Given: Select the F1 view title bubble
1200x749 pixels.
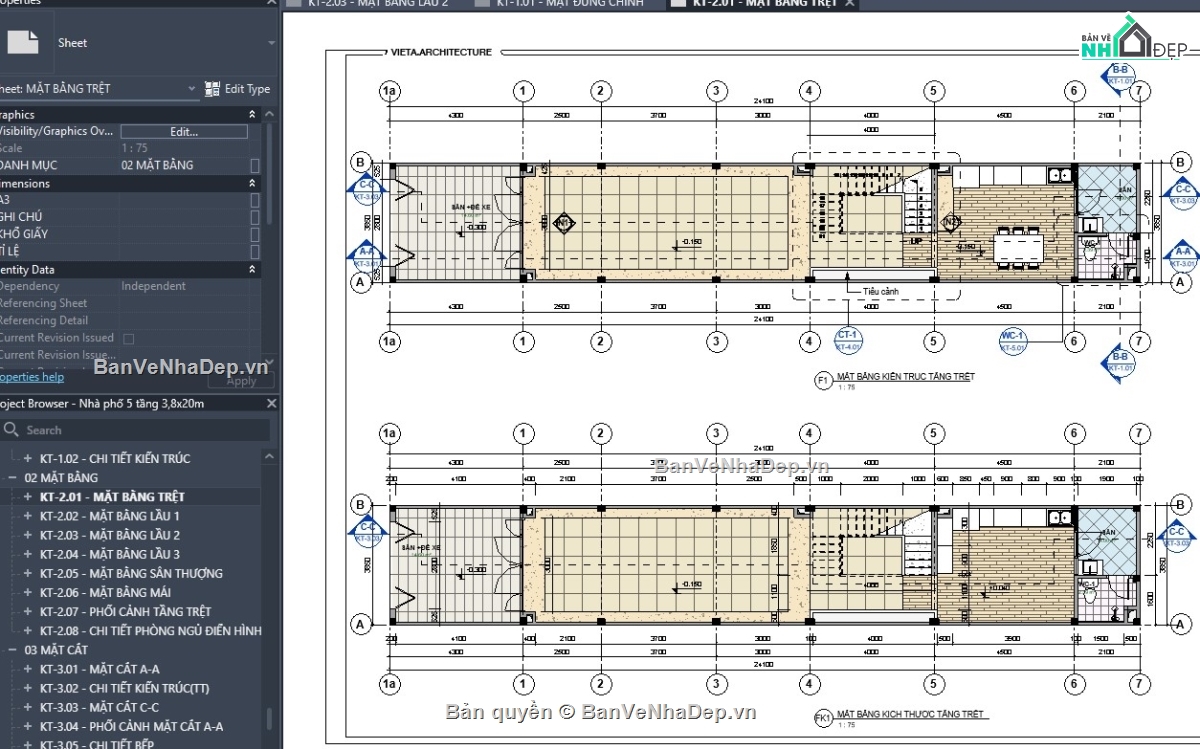Looking at the screenshot, I should tap(824, 381).
